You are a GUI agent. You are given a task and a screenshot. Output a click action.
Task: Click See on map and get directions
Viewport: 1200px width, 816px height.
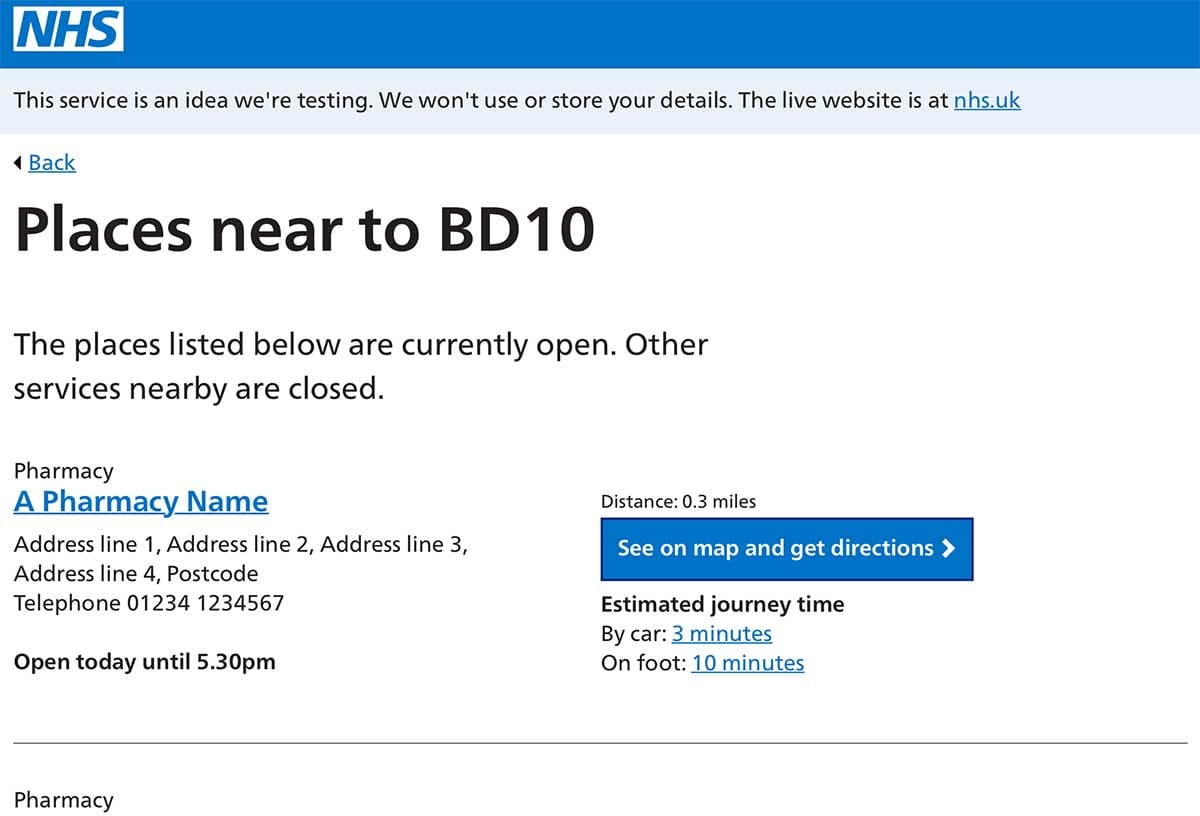(x=787, y=548)
